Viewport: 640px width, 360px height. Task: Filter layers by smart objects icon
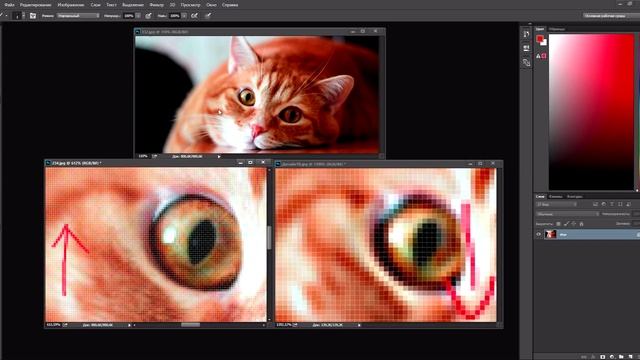(628, 204)
